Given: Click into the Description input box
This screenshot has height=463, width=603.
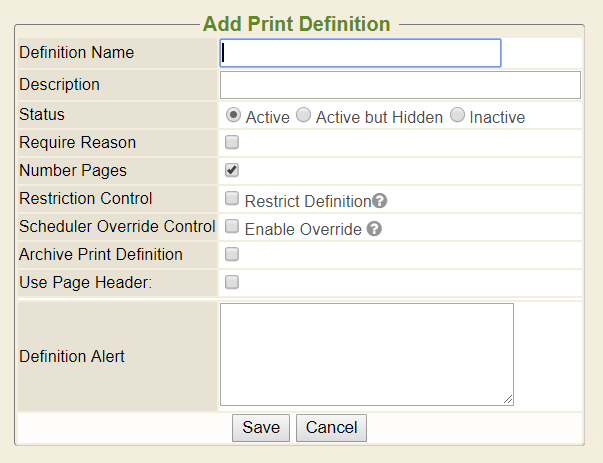Looking at the screenshot, I should tap(400, 85).
